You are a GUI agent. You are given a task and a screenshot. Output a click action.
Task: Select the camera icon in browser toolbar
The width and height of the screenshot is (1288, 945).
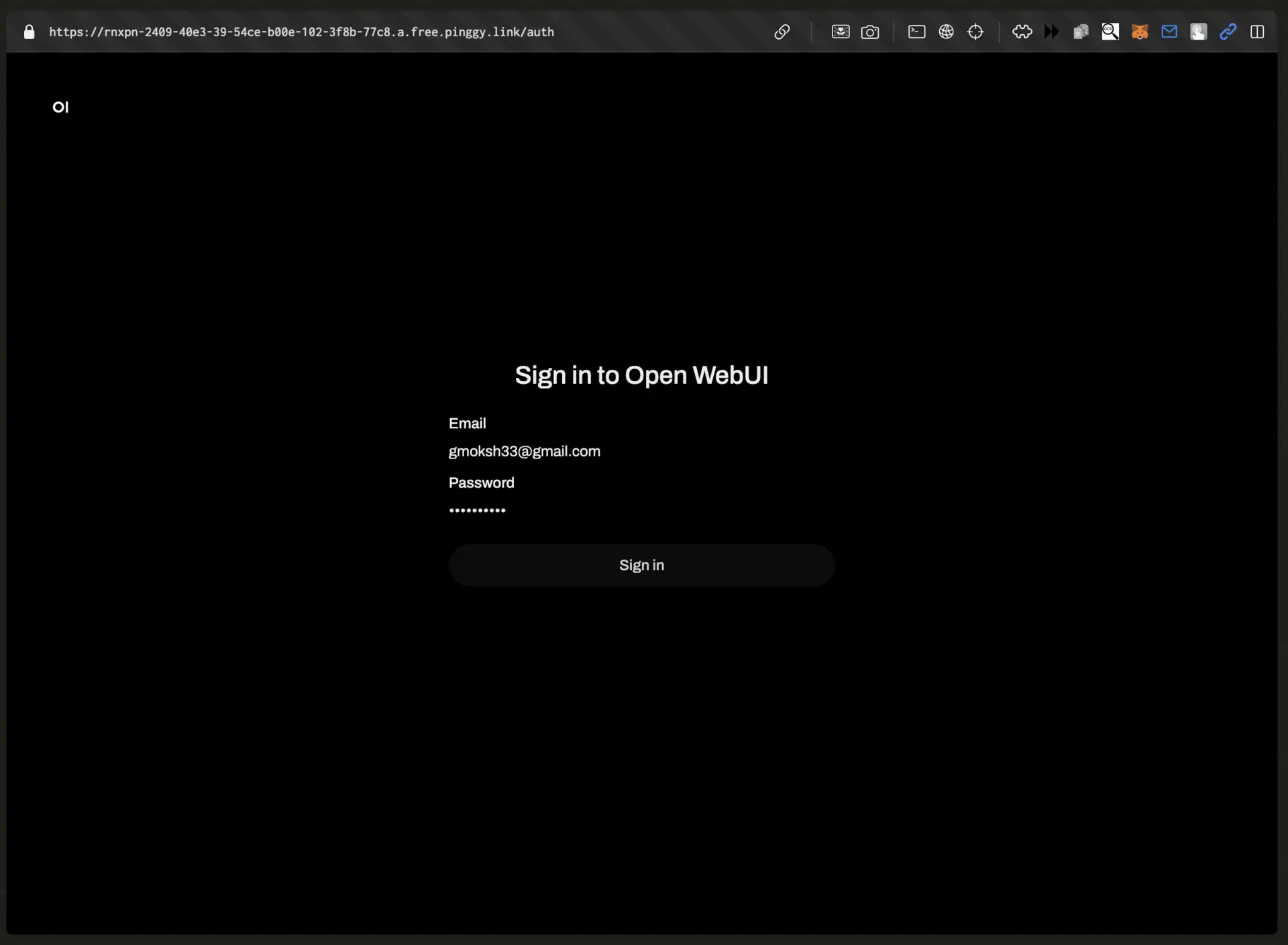pos(870,32)
